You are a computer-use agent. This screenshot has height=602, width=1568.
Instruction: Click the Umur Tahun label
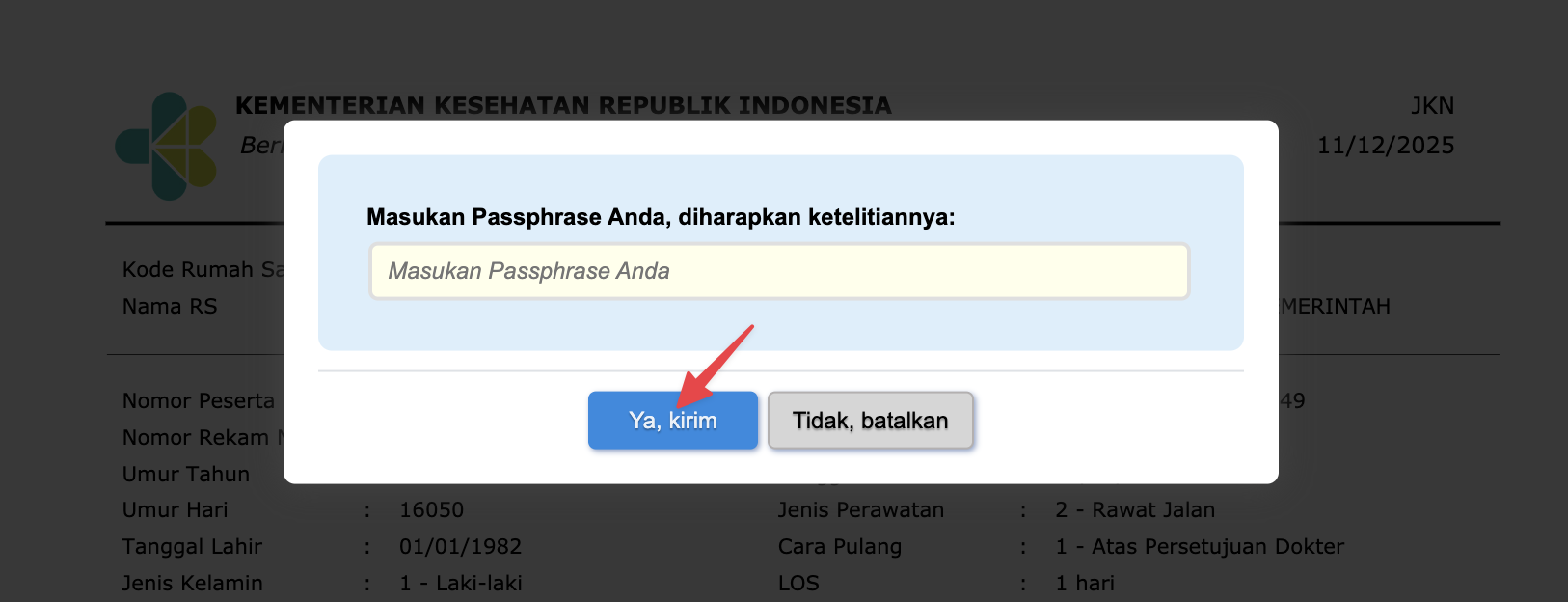click(186, 475)
